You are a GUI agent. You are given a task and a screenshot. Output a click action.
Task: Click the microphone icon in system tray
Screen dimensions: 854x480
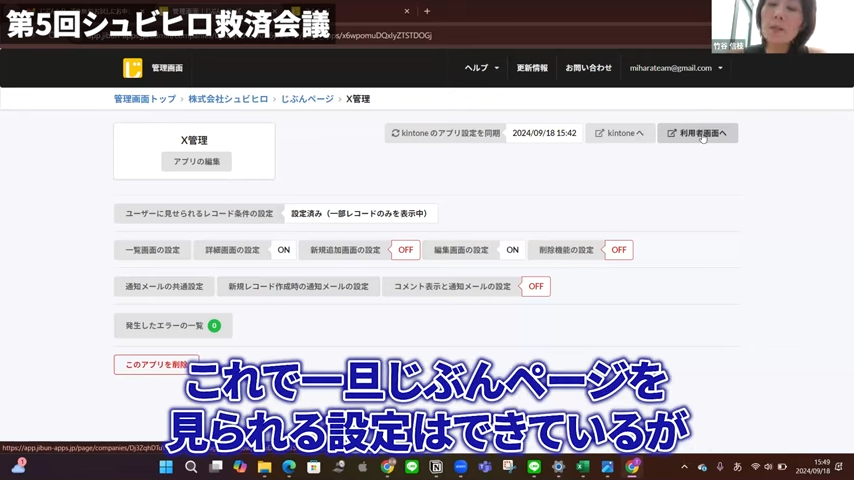pyautogui.click(x=720, y=467)
